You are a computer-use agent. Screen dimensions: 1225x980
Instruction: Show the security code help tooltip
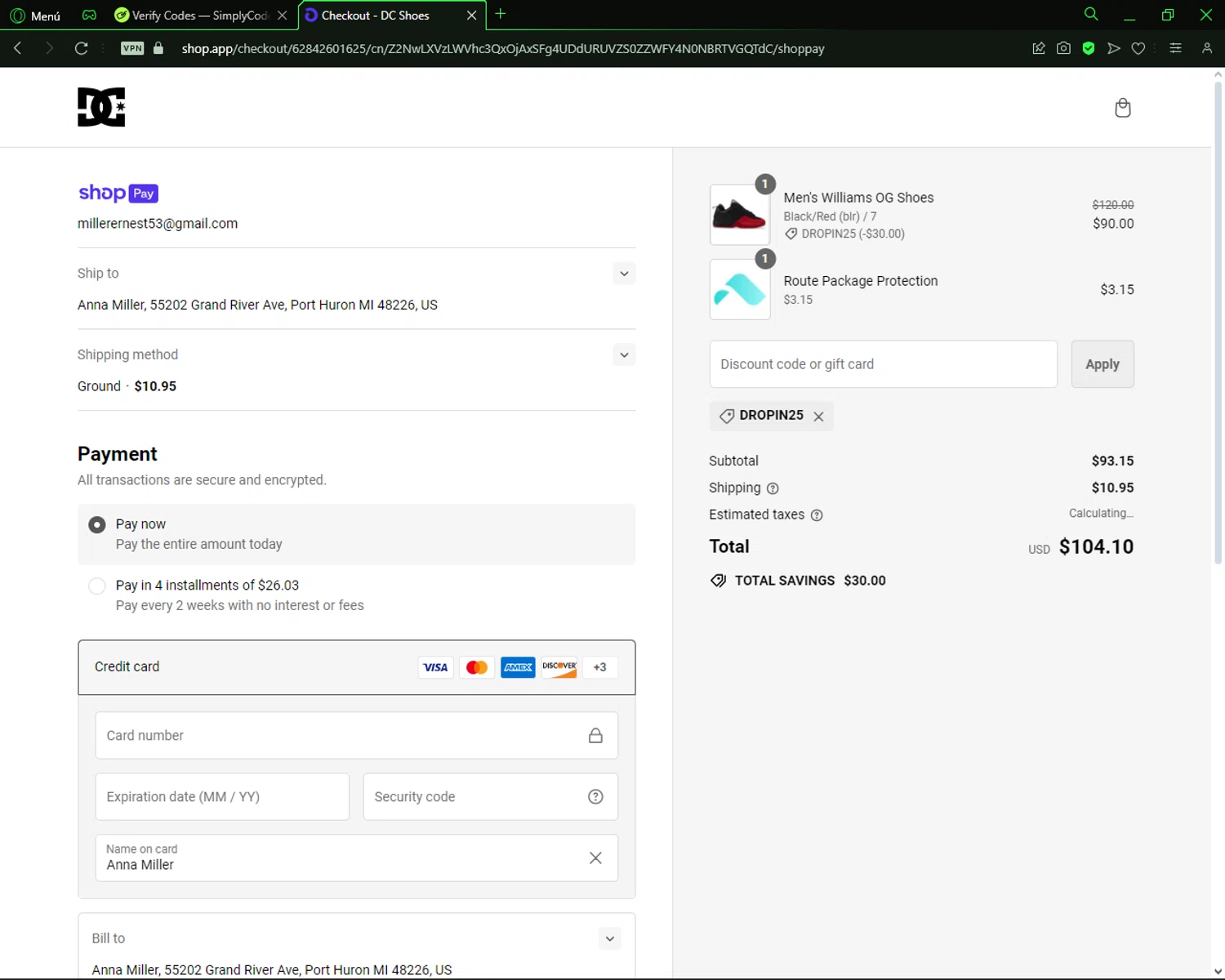(596, 797)
